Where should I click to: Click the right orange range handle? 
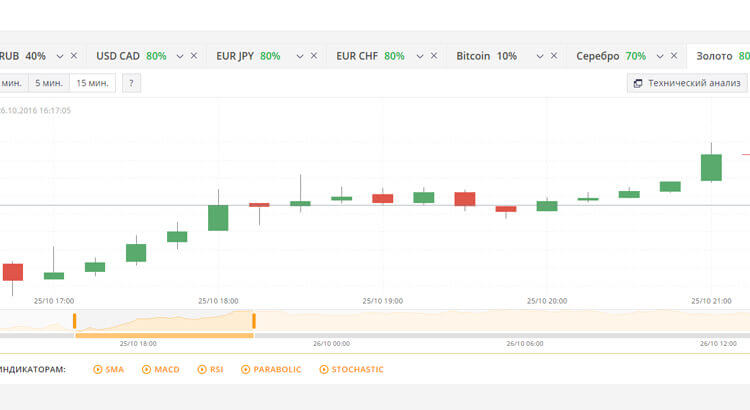pyautogui.click(x=254, y=321)
